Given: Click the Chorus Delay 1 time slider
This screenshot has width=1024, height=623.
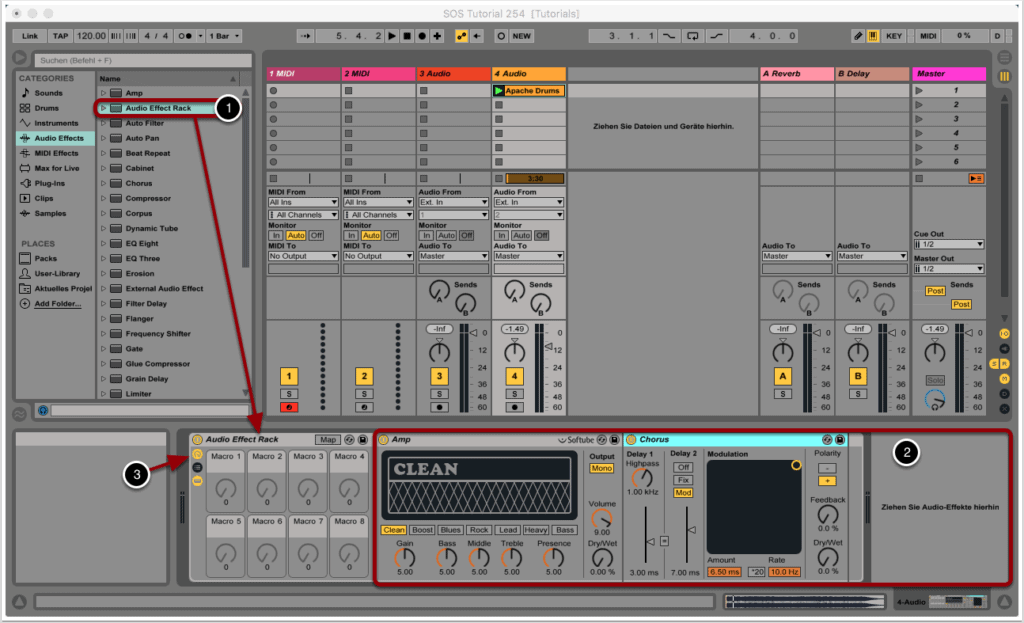Looking at the screenshot, I should pos(645,540).
